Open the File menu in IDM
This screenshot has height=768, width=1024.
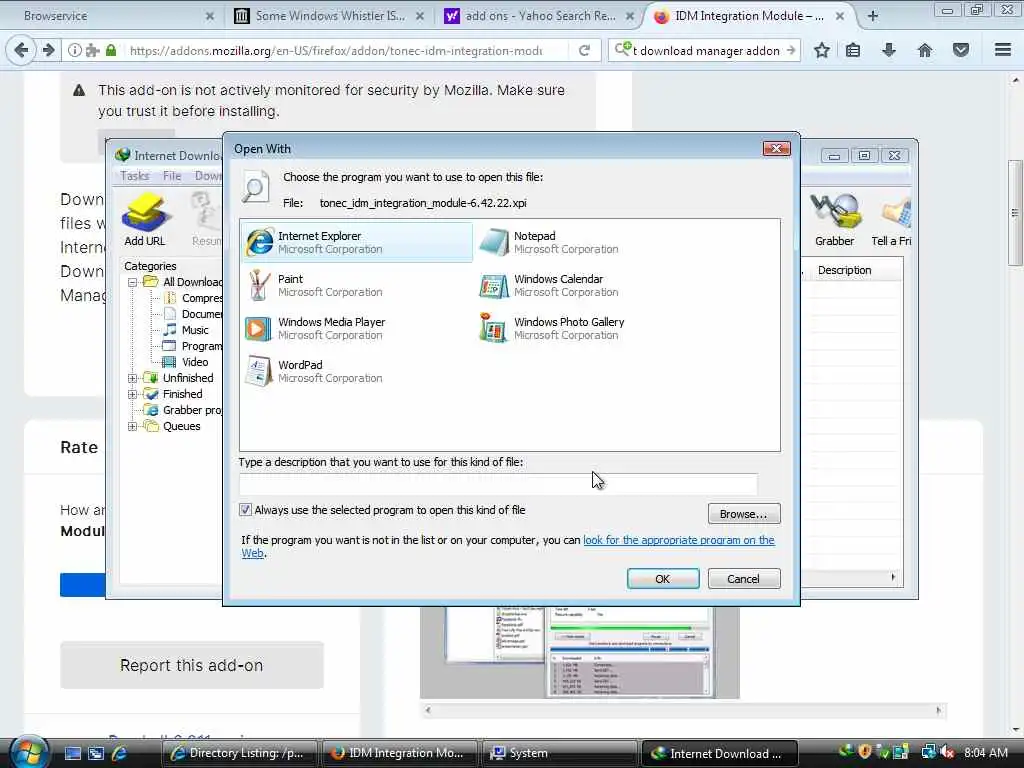point(172,176)
